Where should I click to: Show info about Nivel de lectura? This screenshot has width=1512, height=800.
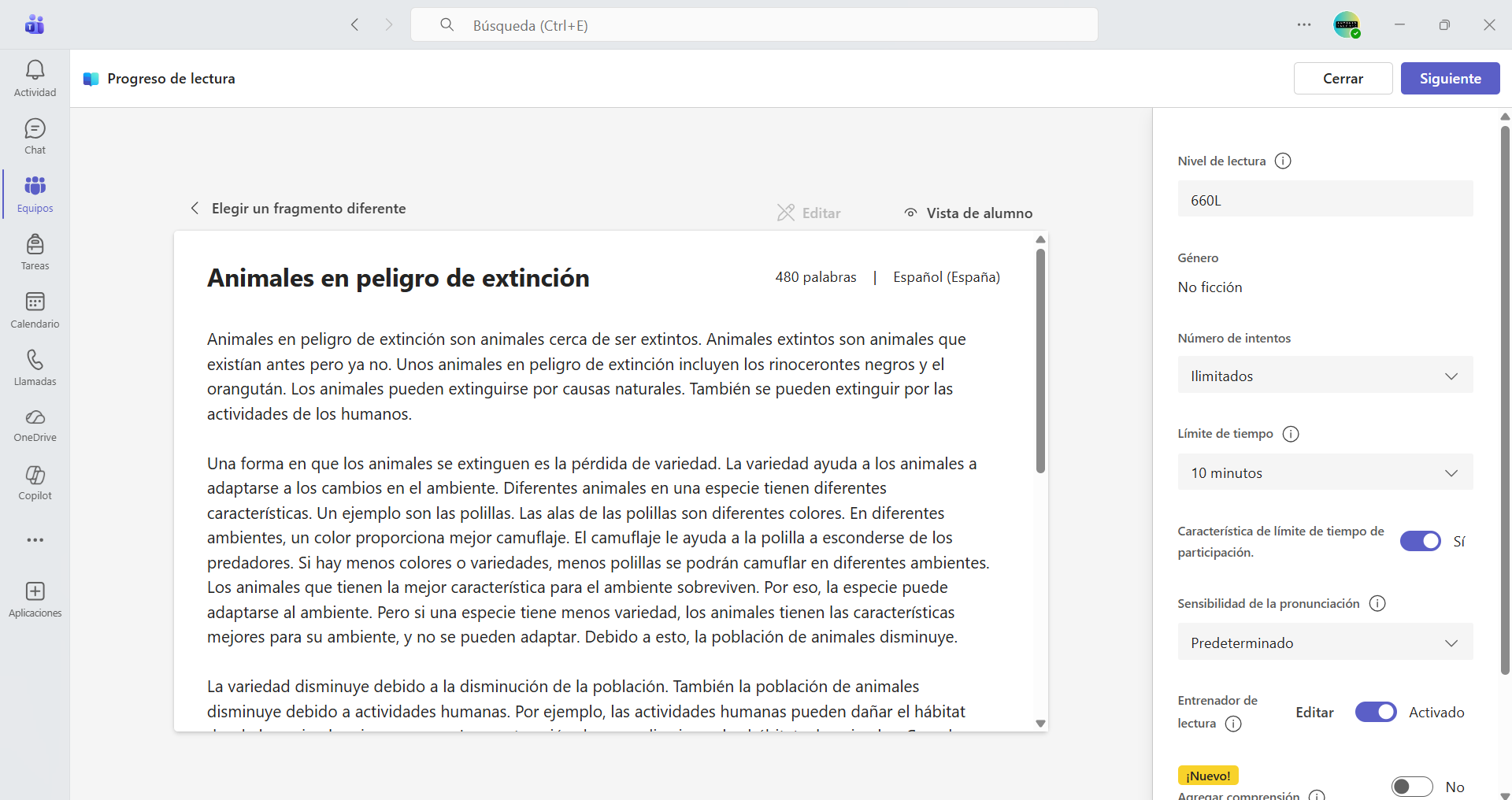tap(1283, 161)
